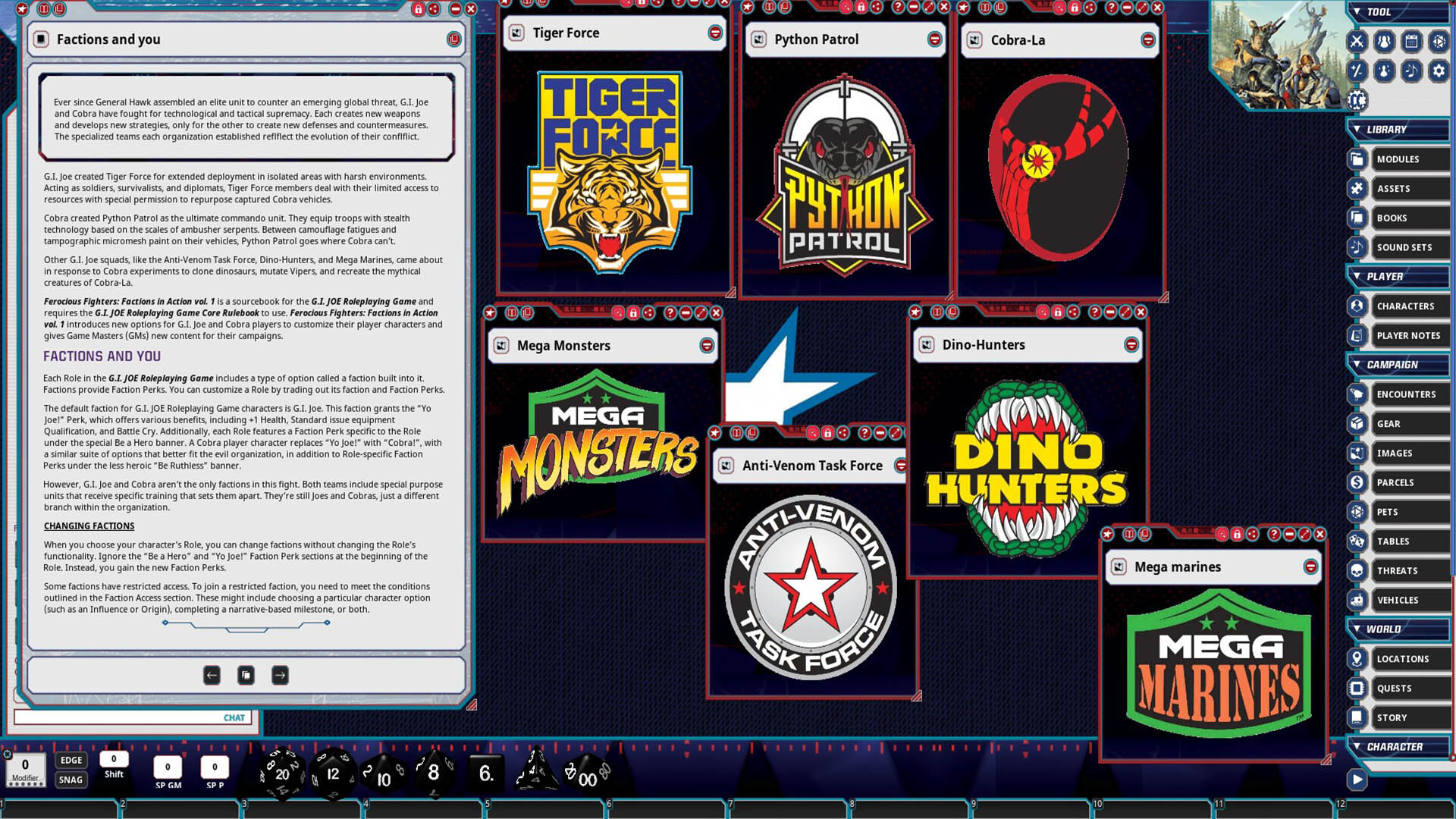Open the Encounters campaign icon
The width and height of the screenshot is (1456, 819).
1407,394
